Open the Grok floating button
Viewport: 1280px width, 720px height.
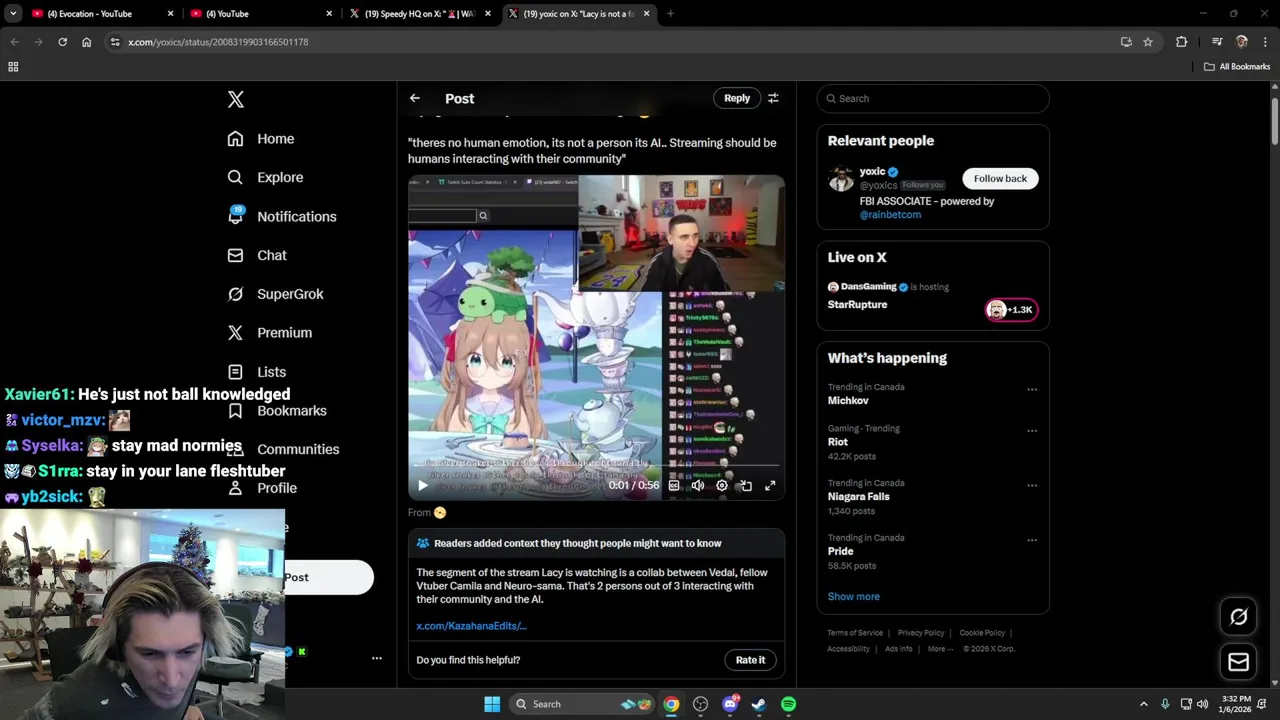click(x=1238, y=617)
